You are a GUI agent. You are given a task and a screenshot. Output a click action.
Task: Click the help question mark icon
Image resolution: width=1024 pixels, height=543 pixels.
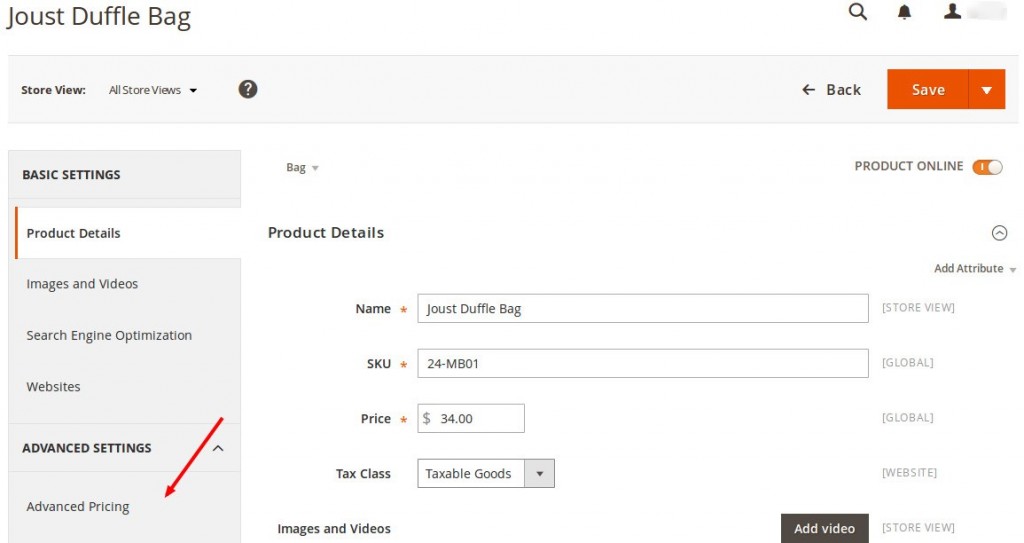pyautogui.click(x=248, y=89)
